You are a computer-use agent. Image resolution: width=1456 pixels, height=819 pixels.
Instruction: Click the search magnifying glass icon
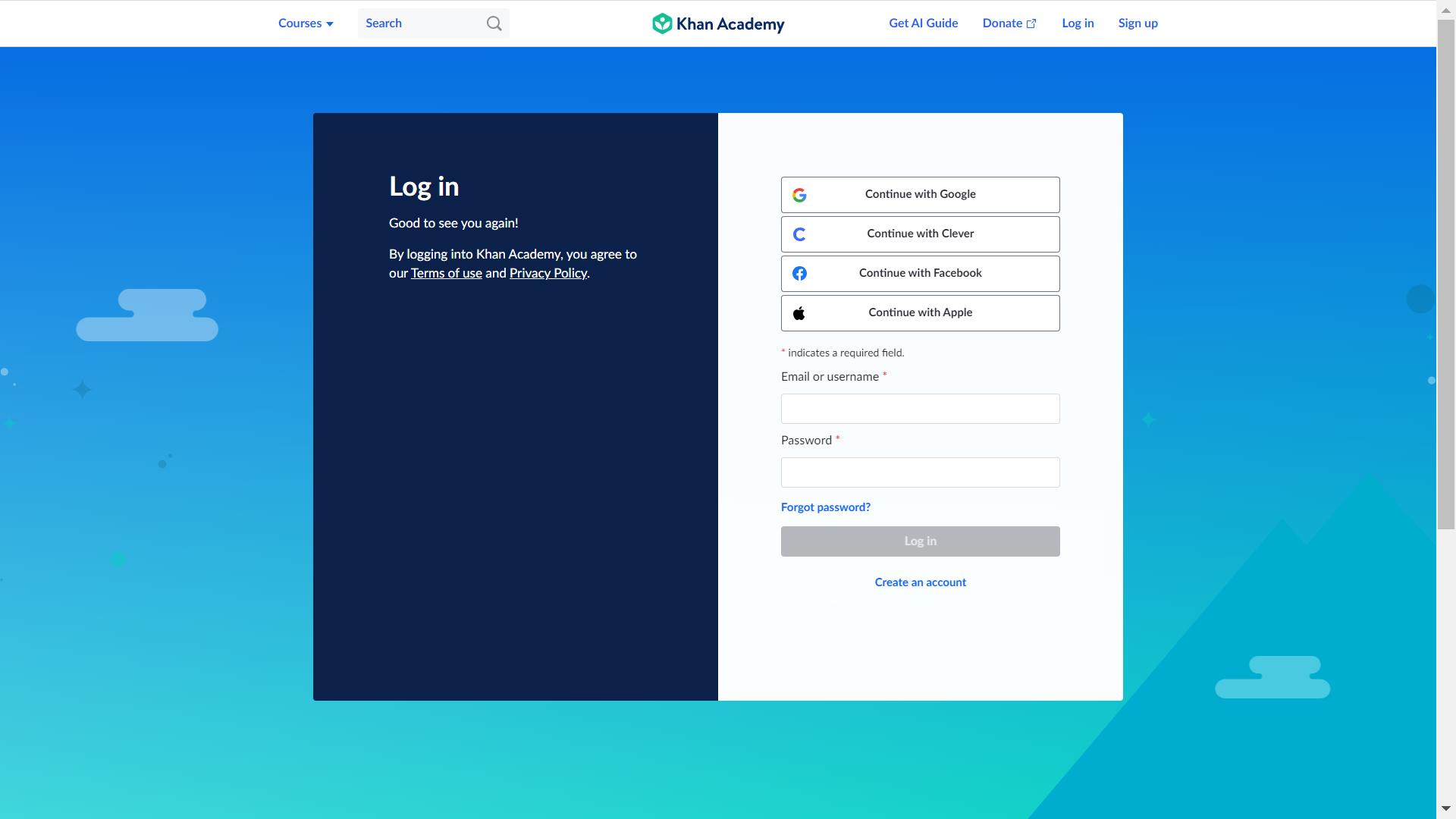pyautogui.click(x=493, y=23)
